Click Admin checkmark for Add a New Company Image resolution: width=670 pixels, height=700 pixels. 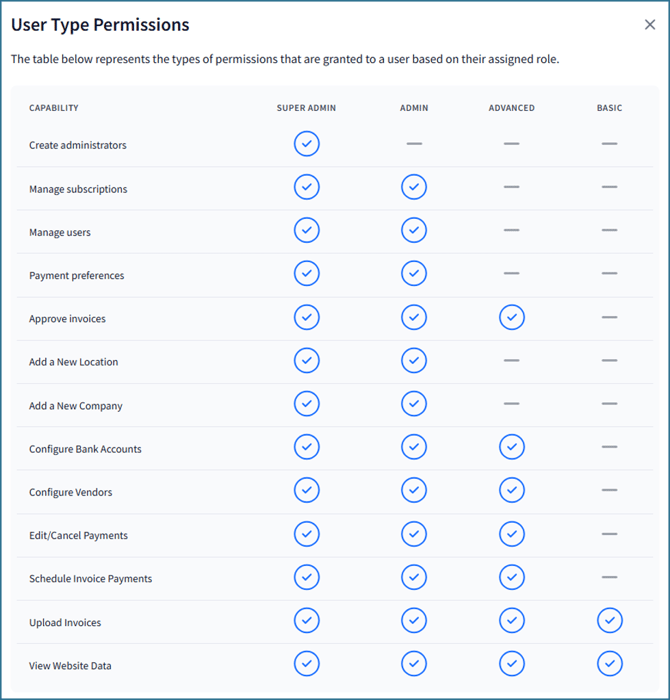414,404
